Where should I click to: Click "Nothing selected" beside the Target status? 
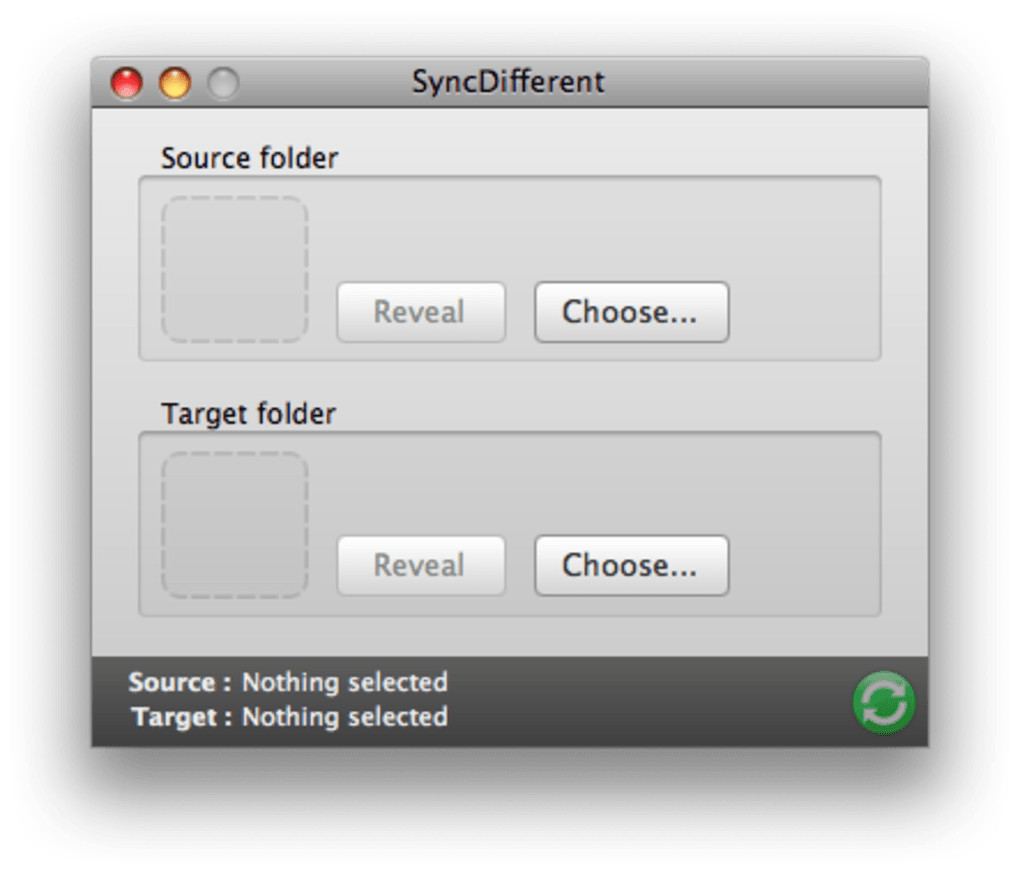345,717
